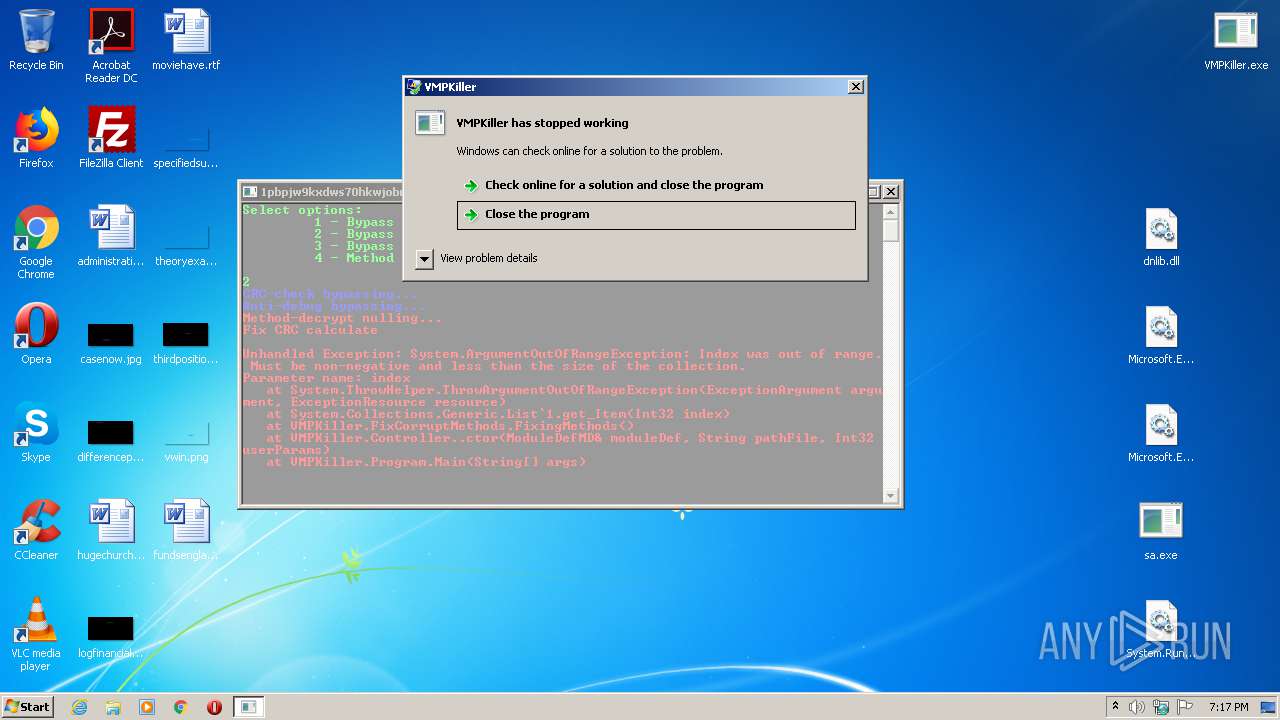Show hidden tray icons arrow

point(1115,707)
